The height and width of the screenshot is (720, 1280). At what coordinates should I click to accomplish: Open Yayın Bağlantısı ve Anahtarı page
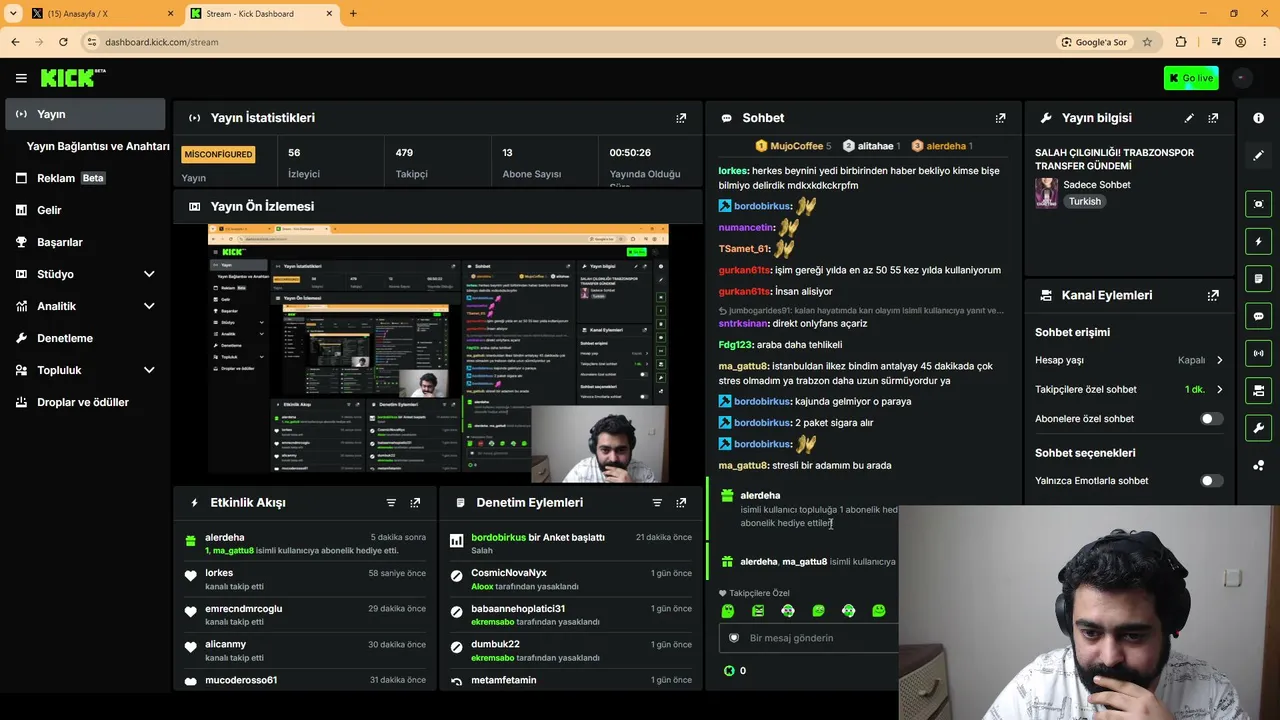point(98,146)
